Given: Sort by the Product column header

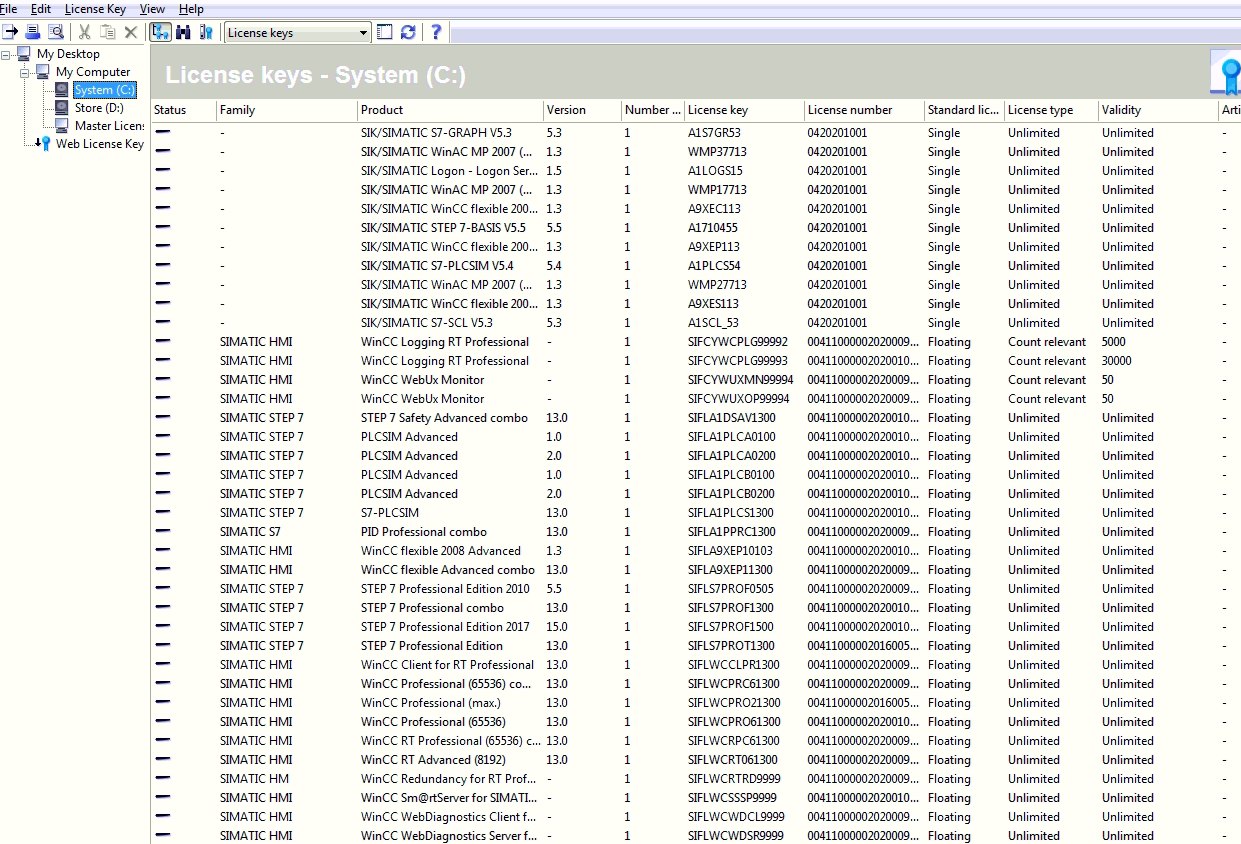Looking at the screenshot, I should pyautogui.click(x=450, y=110).
